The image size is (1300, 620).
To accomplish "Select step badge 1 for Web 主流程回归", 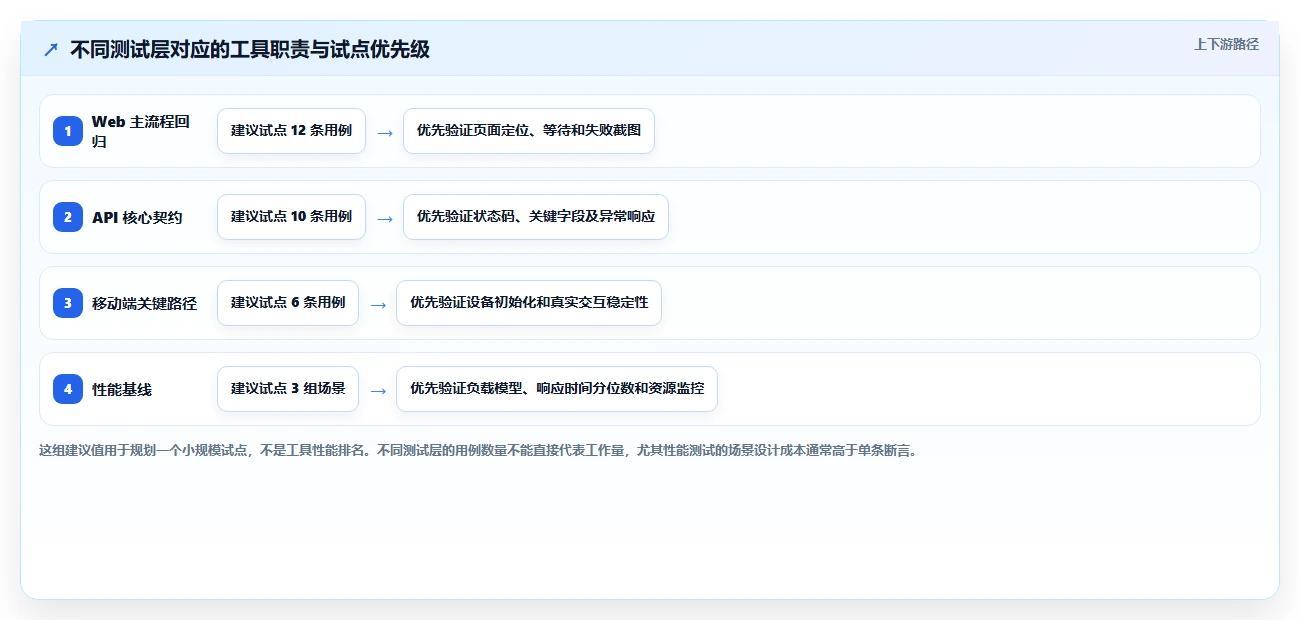I will click(68, 131).
